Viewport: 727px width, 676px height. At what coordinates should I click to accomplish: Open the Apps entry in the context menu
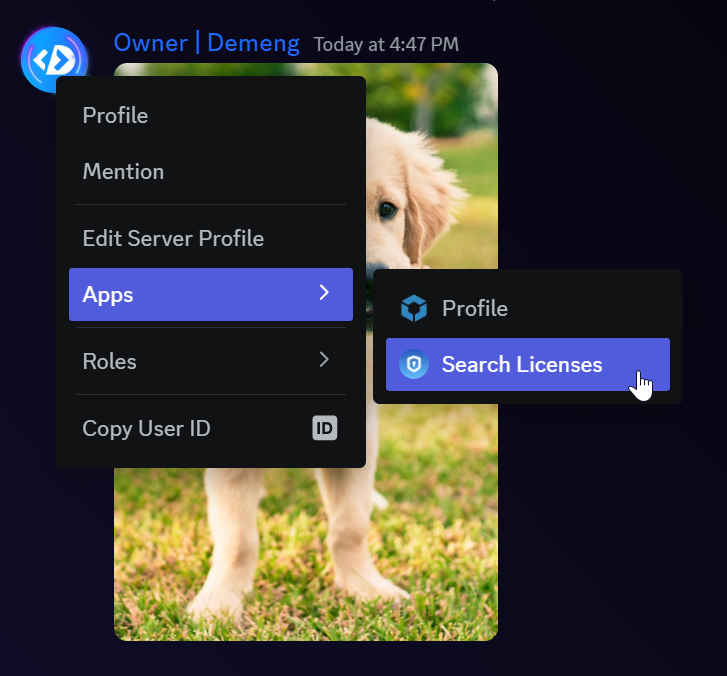tap(108, 294)
